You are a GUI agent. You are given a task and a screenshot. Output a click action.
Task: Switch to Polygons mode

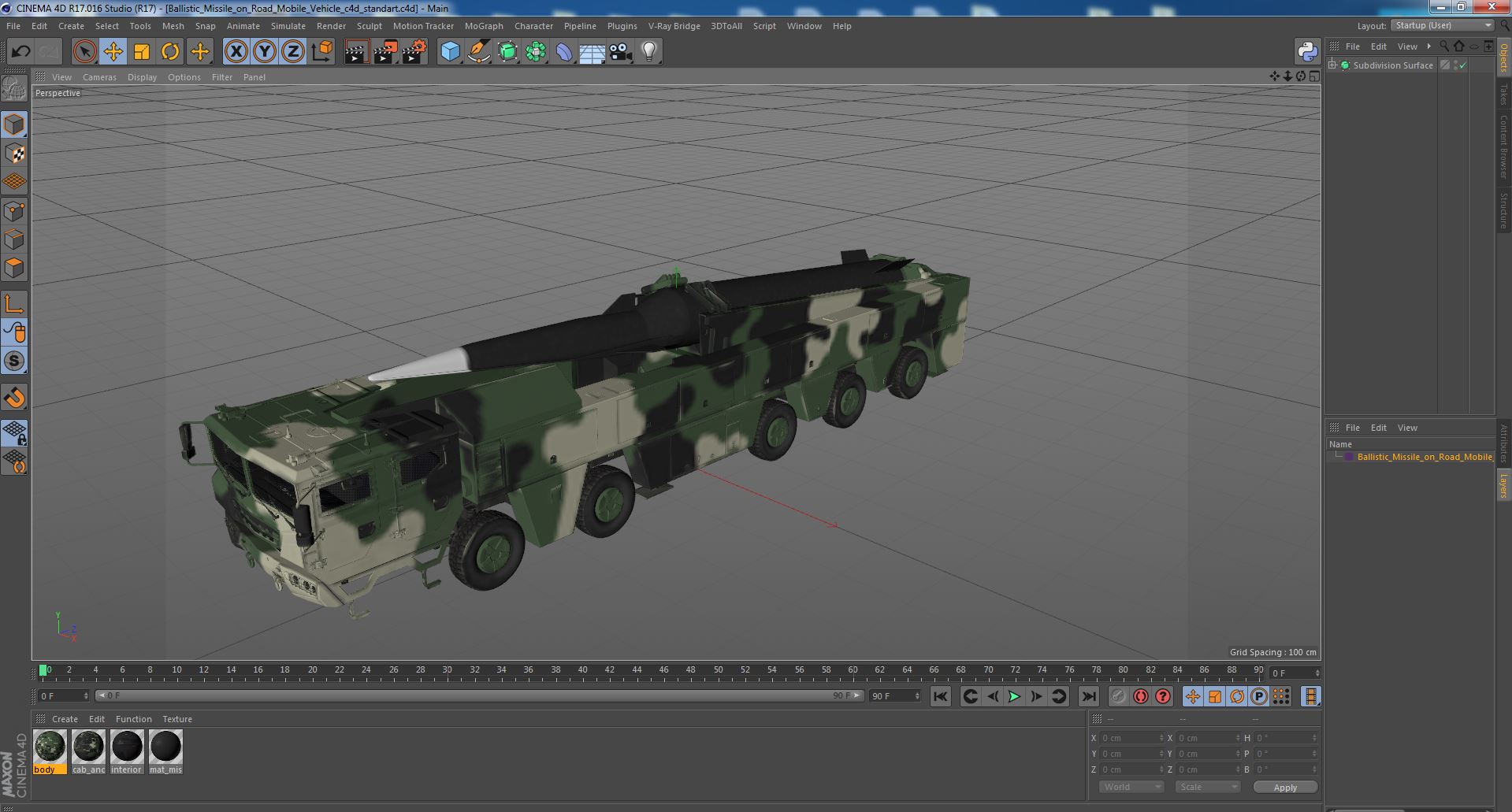[14, 268]
